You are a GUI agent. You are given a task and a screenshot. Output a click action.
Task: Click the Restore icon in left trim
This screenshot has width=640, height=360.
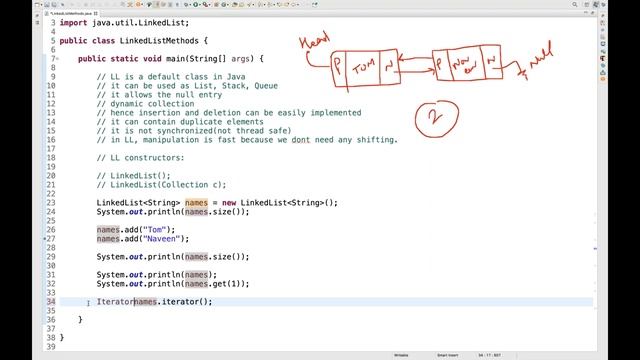tap(37, 16)
